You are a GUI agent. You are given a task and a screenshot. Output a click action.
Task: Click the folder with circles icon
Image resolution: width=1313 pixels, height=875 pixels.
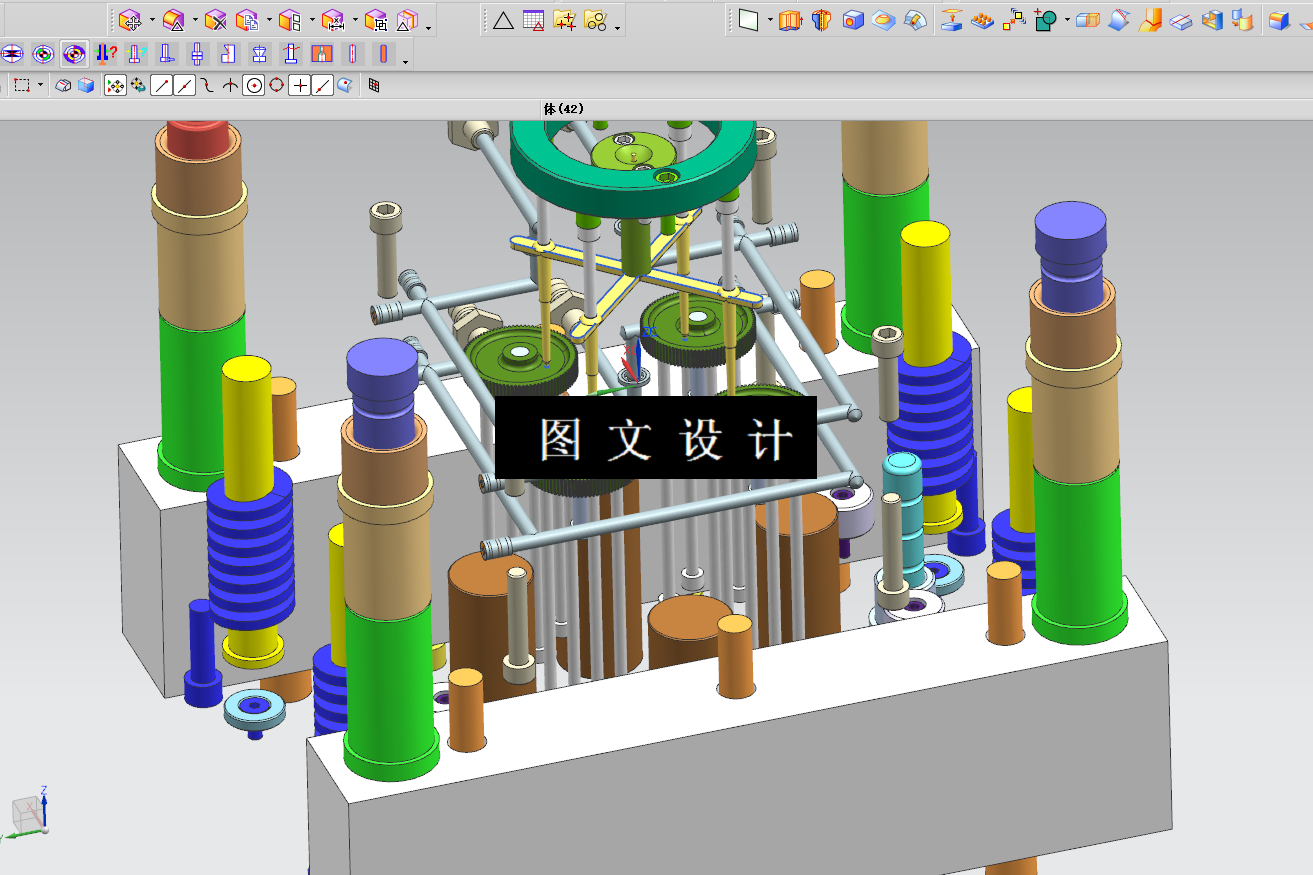(x=596, y=20)
